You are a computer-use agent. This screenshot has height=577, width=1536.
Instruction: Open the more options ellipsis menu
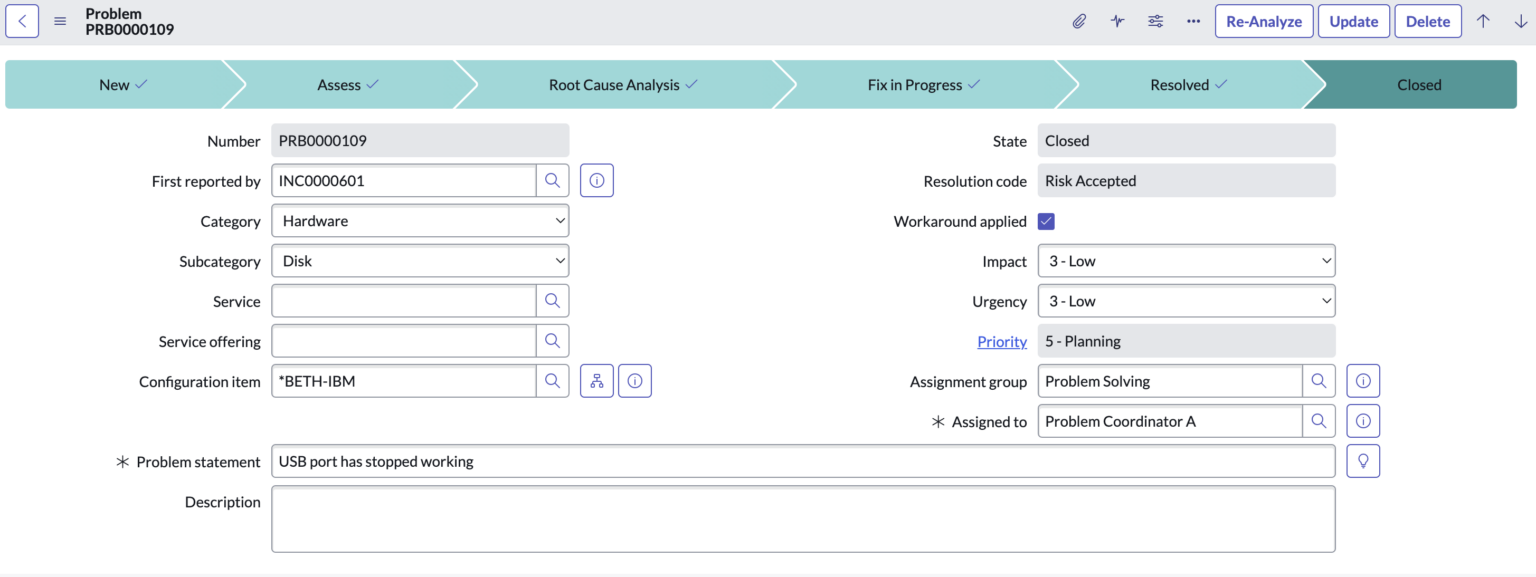coord(1193,20)
